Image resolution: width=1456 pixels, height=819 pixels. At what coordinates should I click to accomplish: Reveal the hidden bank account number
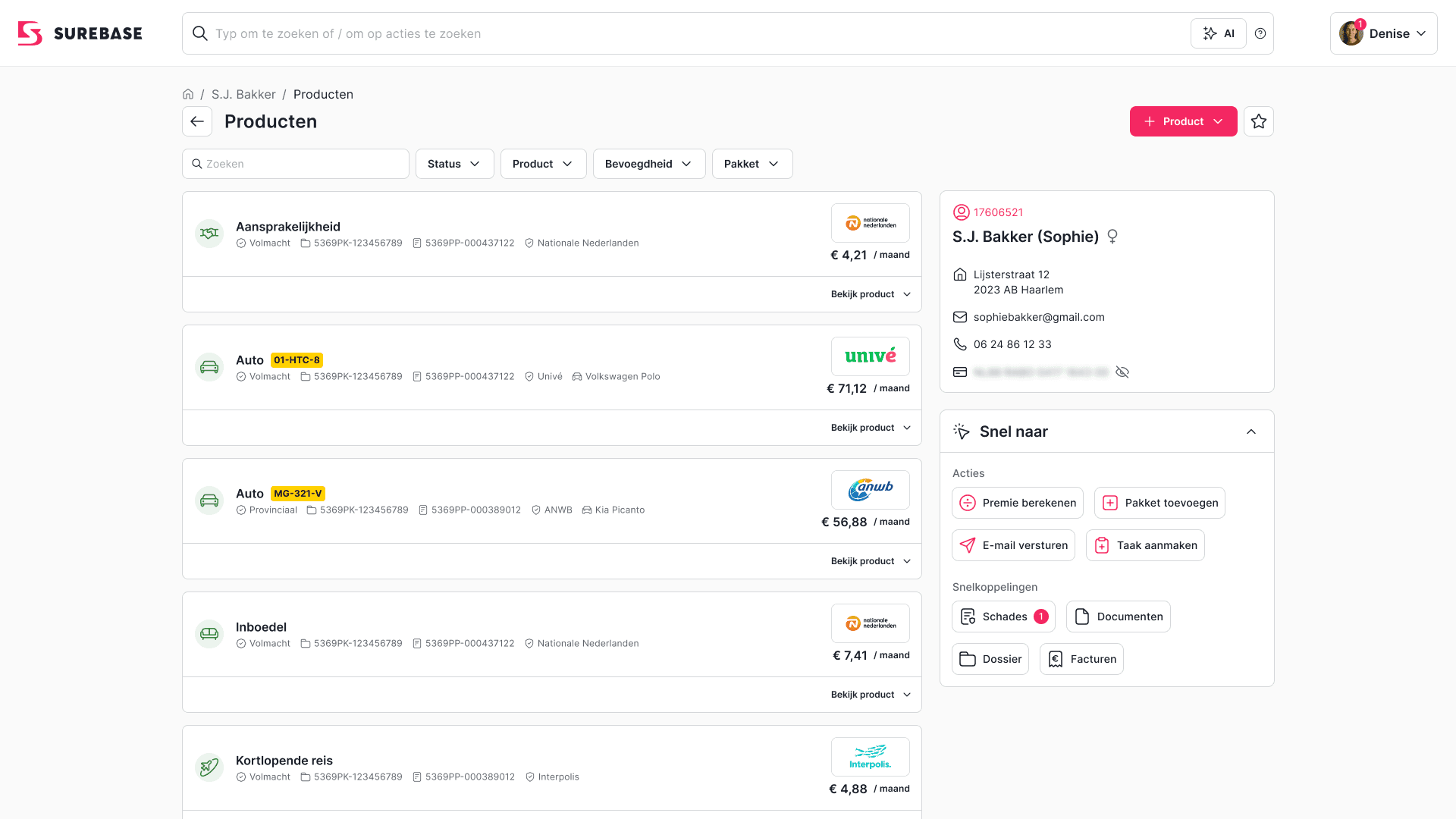[x=1122, y=372]
